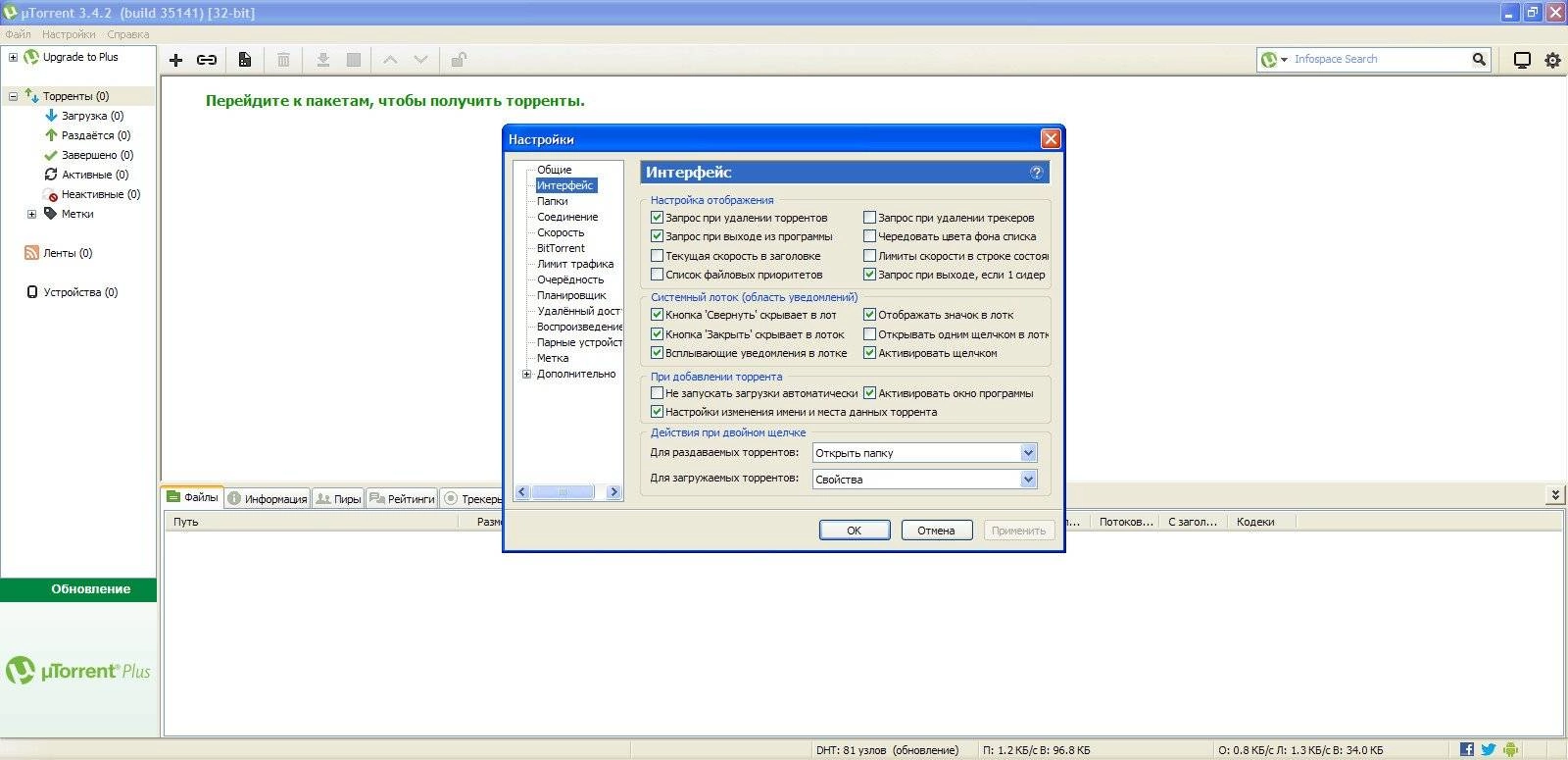
Task: Confirm settings with OK button
Action: tap(855, 531)
